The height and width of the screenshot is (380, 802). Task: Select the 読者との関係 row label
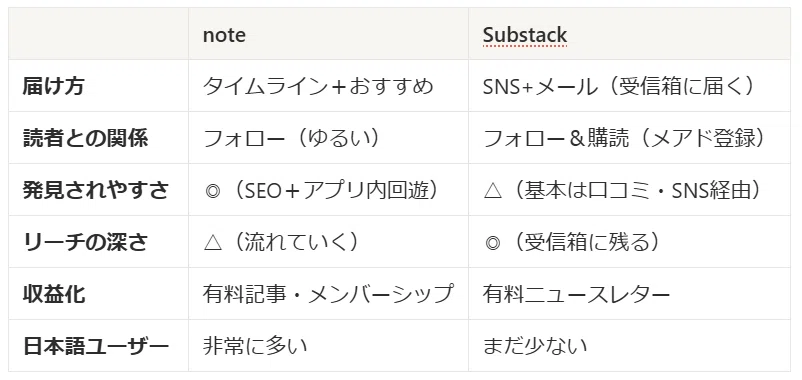98,138
